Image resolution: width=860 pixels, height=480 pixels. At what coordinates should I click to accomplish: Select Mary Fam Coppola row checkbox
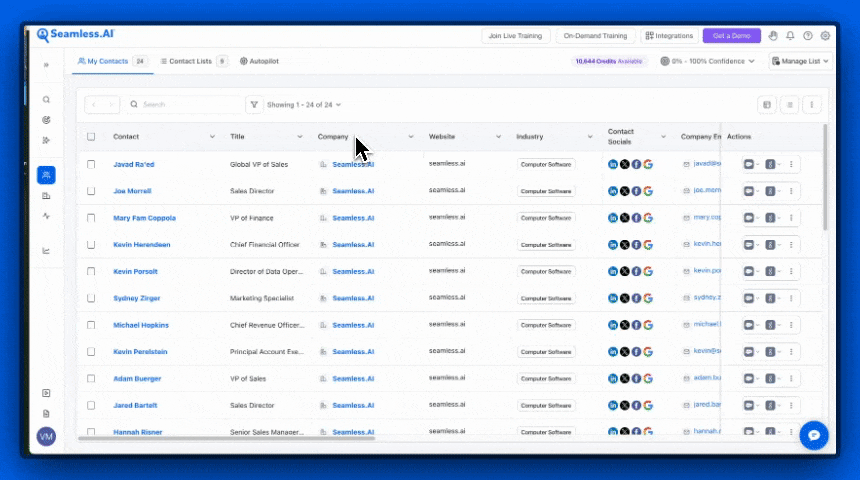tap(91, 218)
